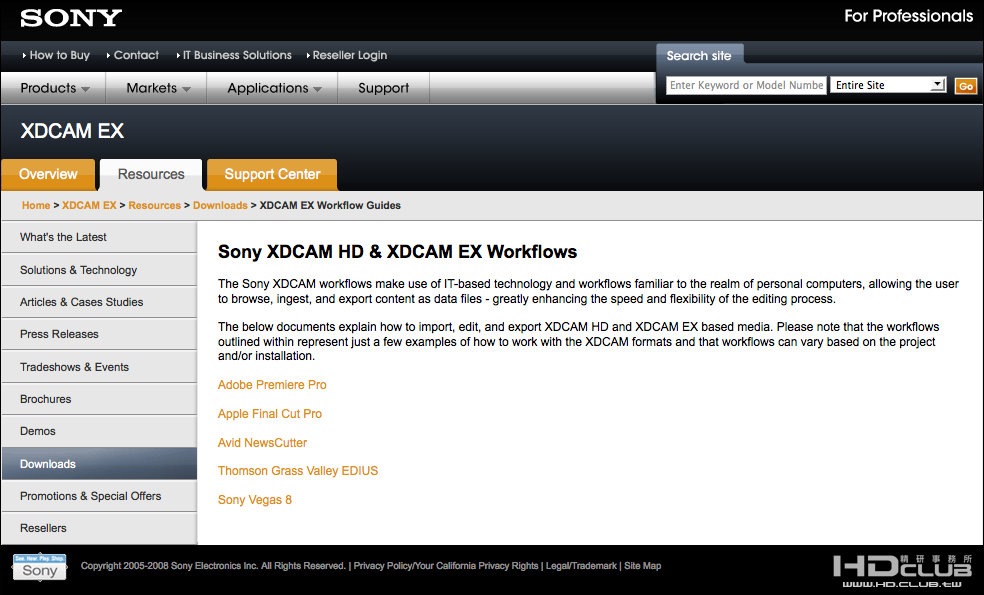984x595 pixels.
Task: Open What's the Latest in the sidebar
Action: [x=99, y=237]
